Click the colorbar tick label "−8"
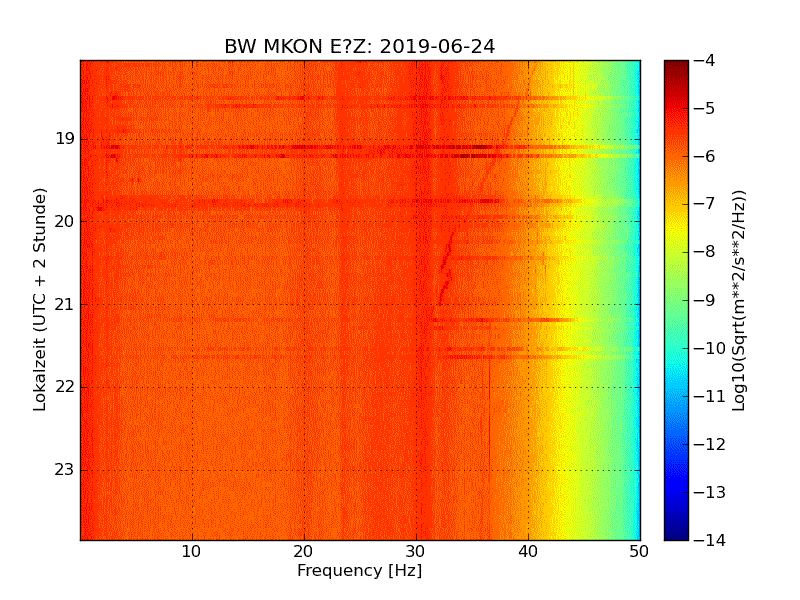This screenshot has width=800, height=600. (705, 253)
